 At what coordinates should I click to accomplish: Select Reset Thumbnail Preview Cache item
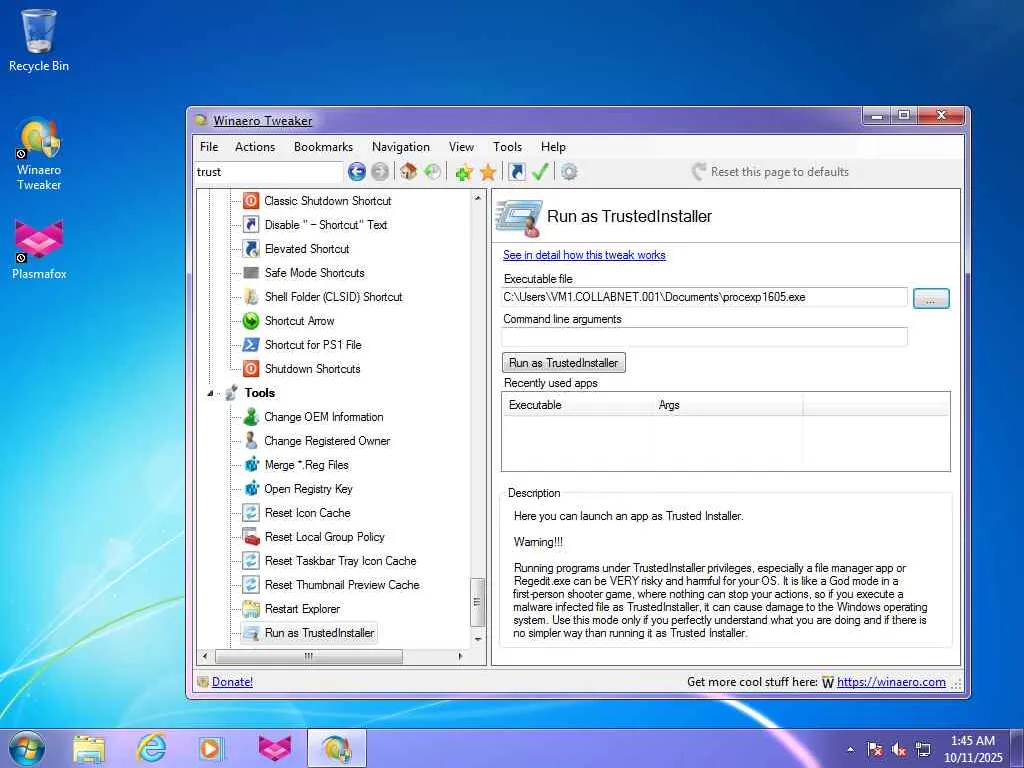click(x=342, y=585)
